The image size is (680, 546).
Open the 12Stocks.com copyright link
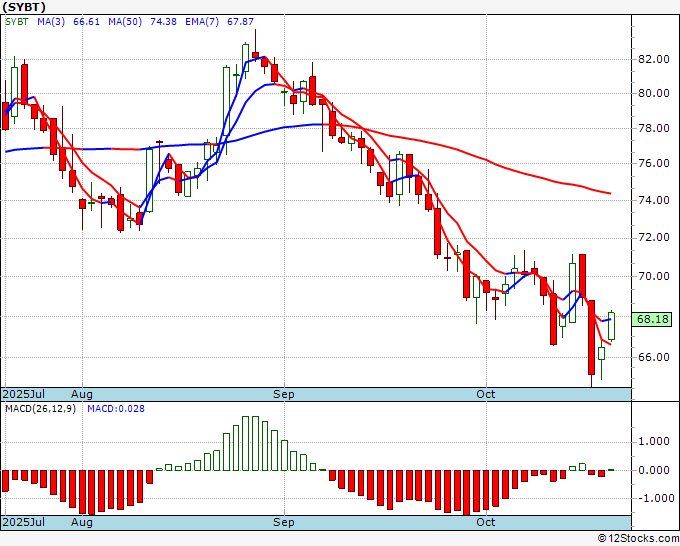click(638, 539)
